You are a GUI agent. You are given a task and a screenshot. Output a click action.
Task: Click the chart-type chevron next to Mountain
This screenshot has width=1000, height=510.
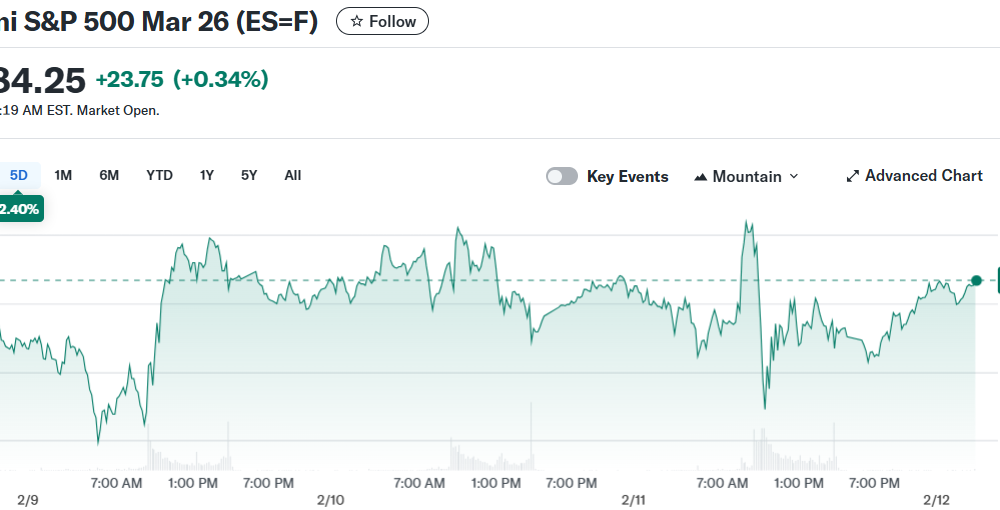(x=793, y=176)
